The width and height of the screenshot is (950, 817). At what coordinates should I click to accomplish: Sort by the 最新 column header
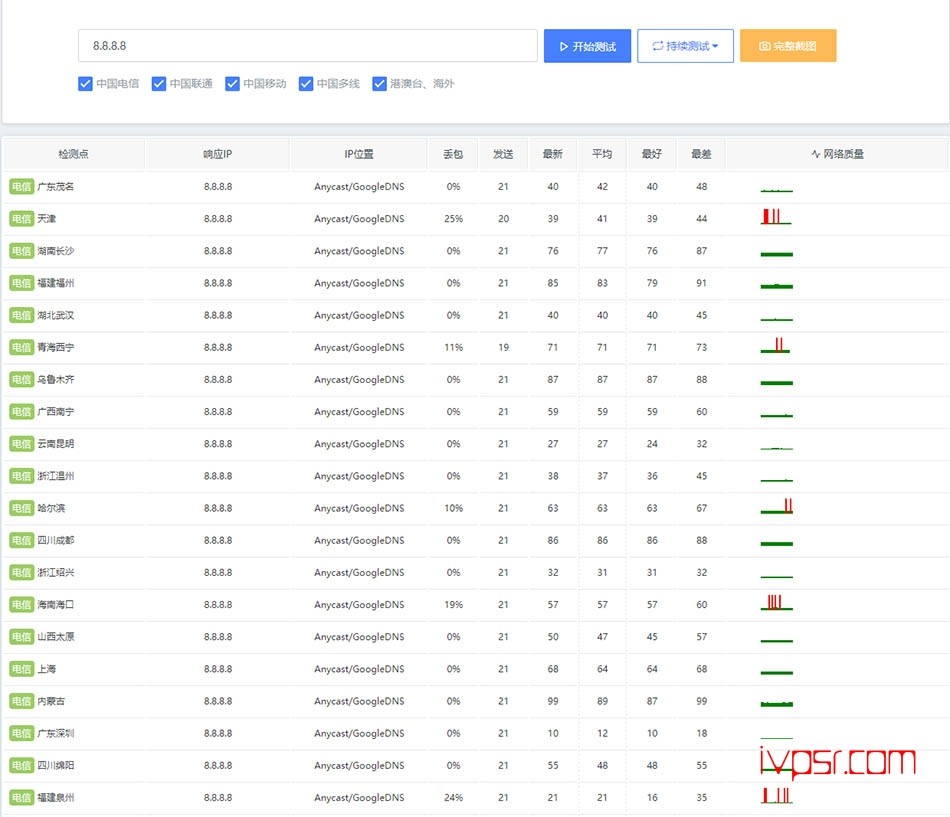tap(553, 154)
